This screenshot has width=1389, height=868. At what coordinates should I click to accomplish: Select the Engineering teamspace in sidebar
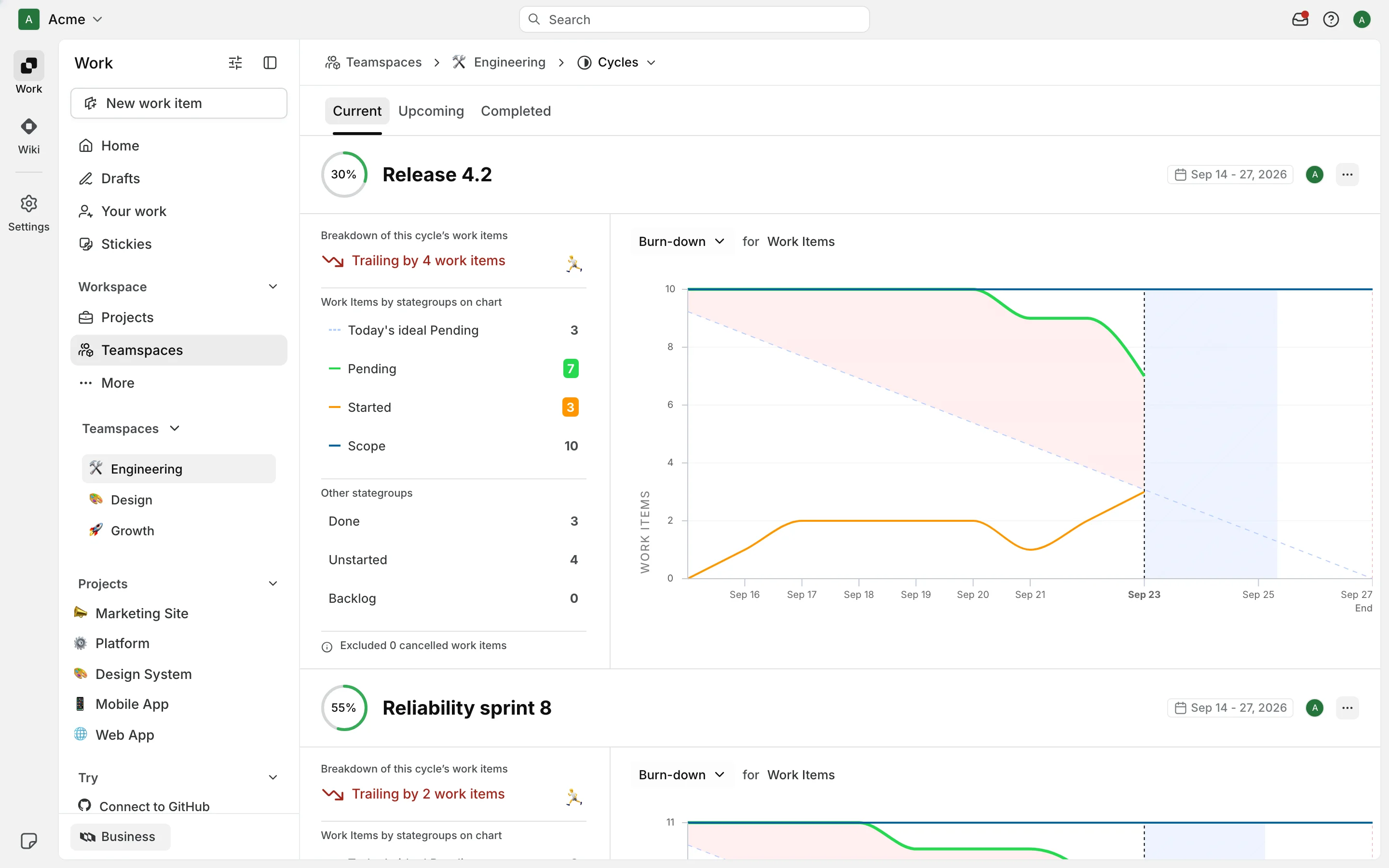(x=178, y=468)
